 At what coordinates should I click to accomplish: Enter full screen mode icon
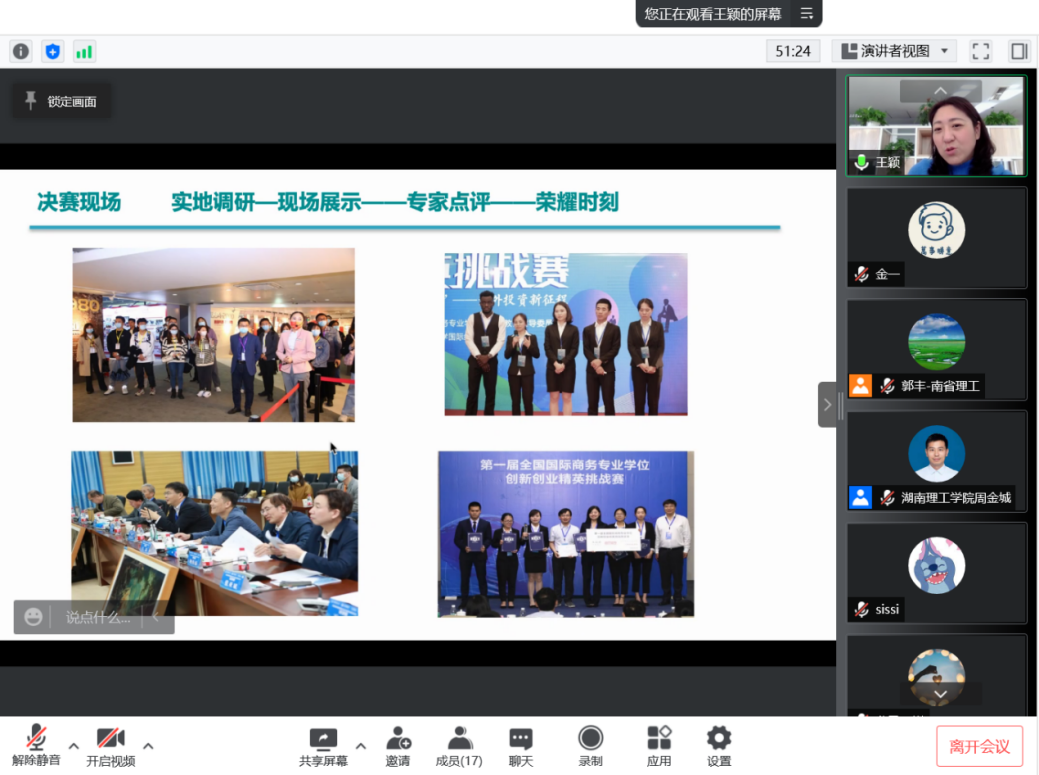coord(981,51)
